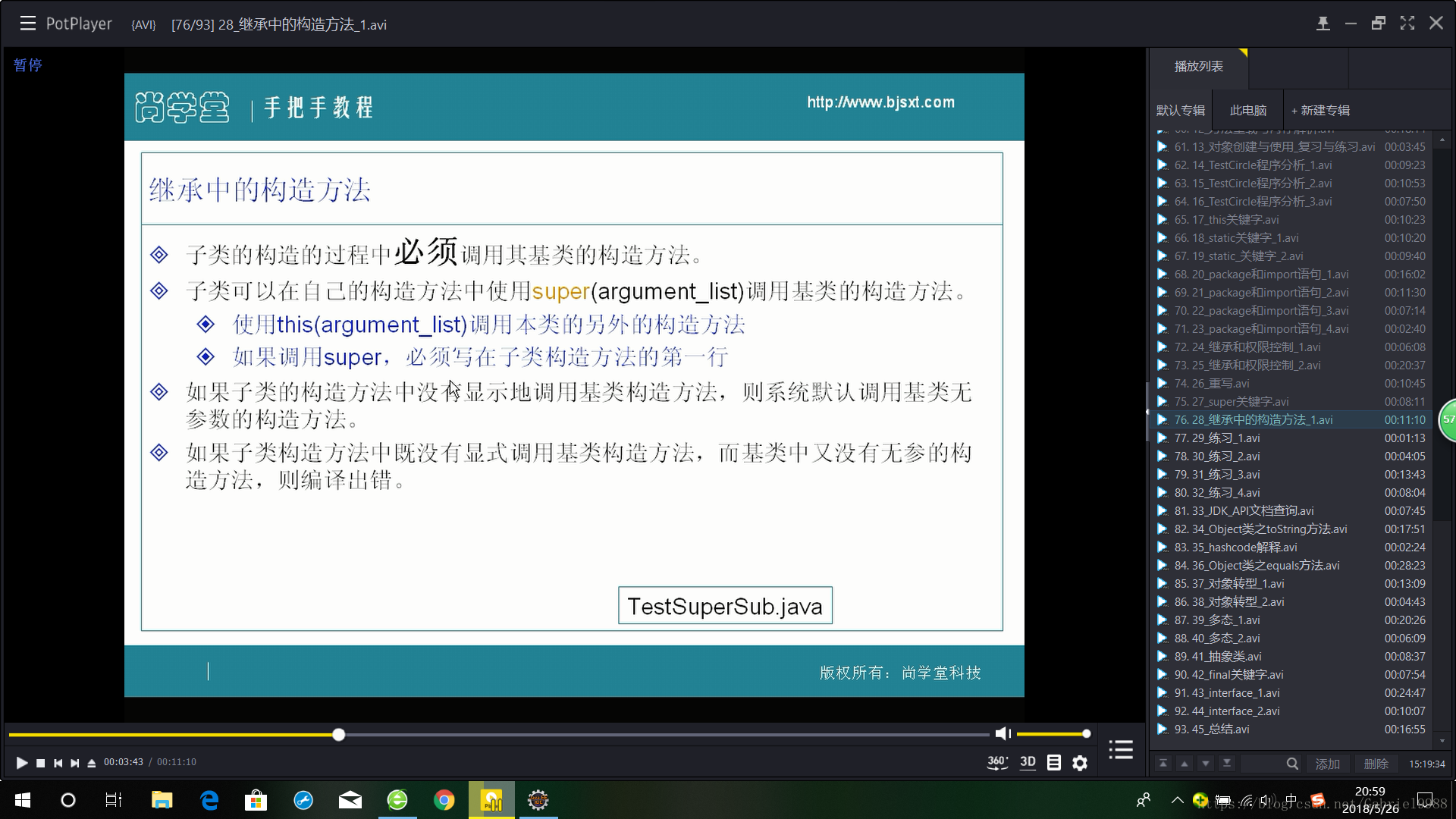Open the Mail app from taskbar
This screenshot has height=819, width=1456.
[350, 801]
